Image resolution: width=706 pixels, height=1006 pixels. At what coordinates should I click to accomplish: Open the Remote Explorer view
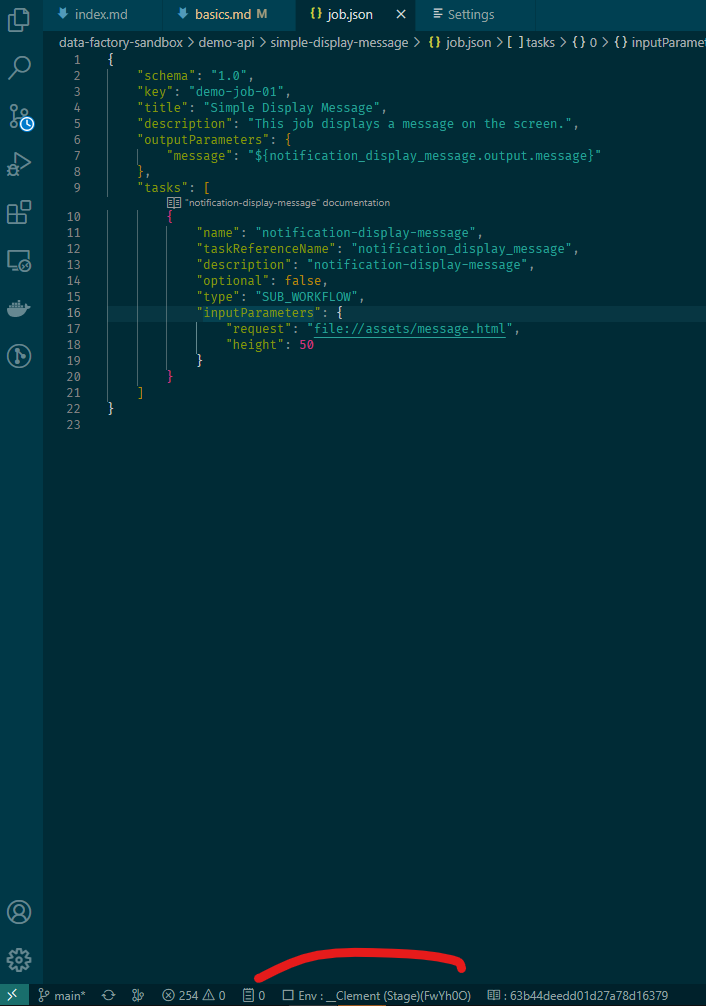tap(19, 260)
